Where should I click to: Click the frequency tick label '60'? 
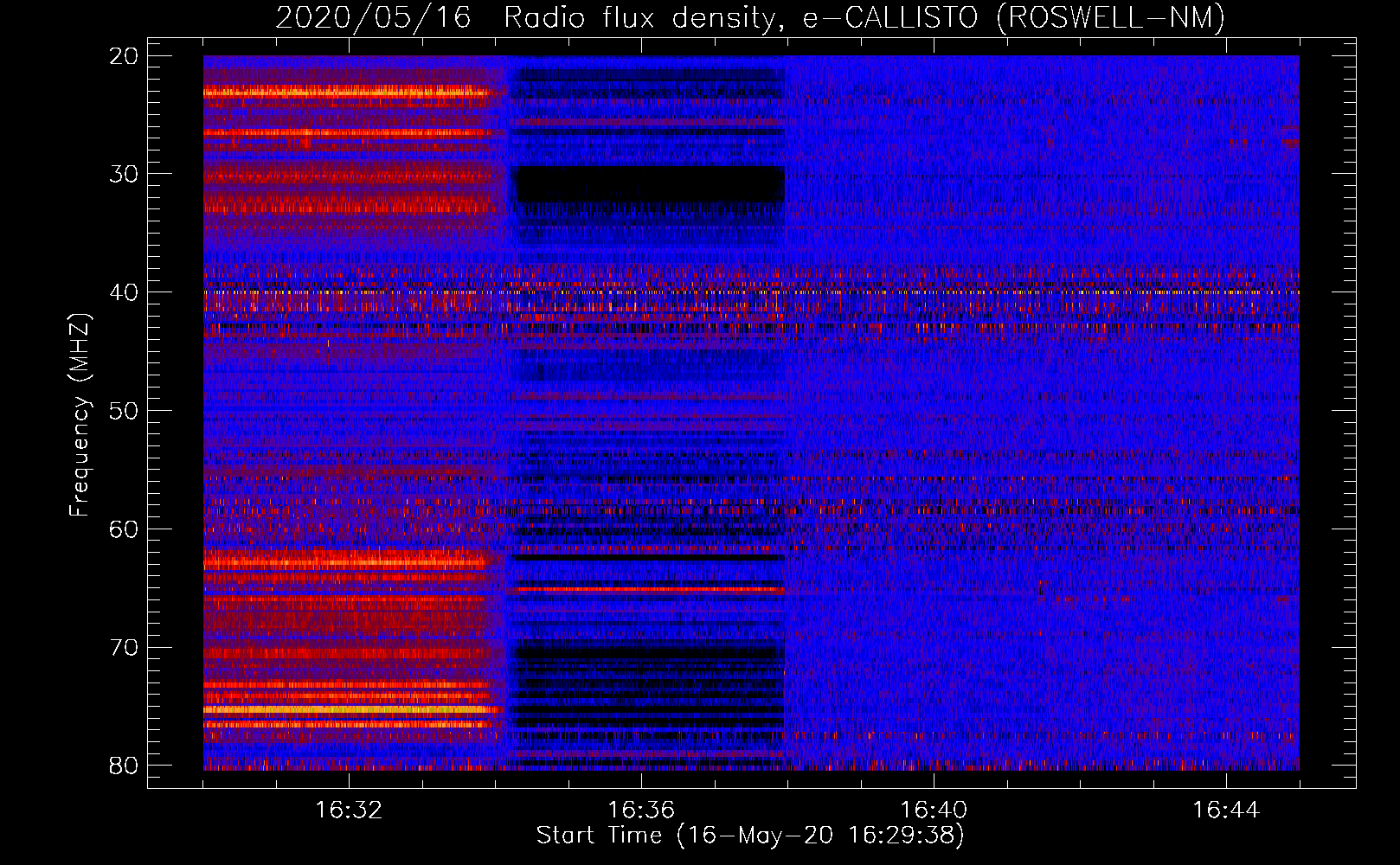(125, 529)
